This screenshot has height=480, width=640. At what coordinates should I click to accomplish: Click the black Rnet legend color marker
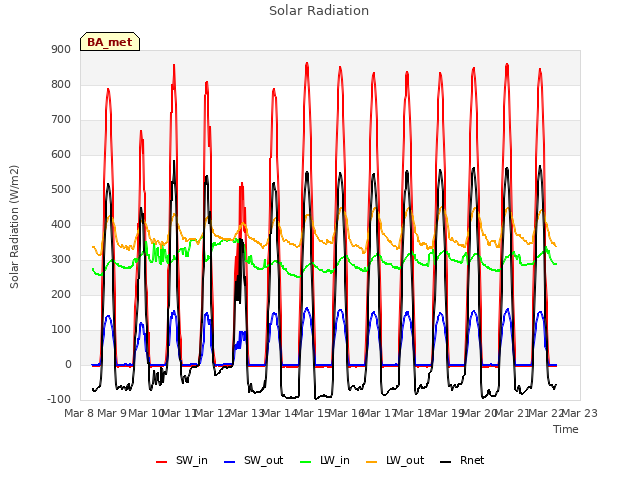[x=446, y=462]
